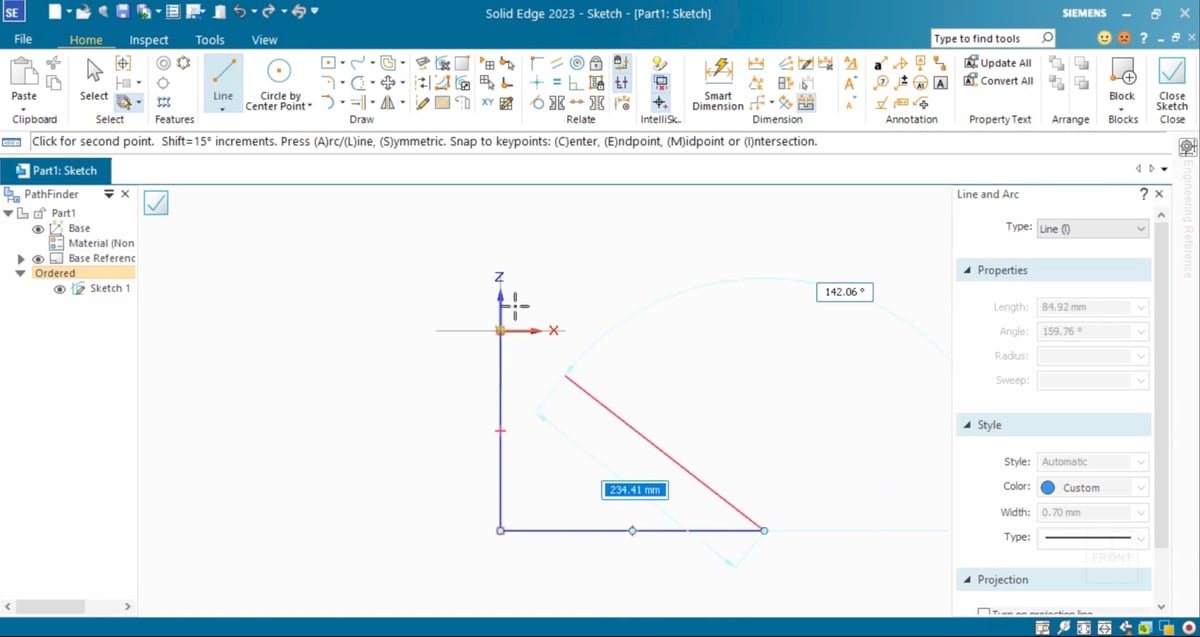Toggle visibility eye of Base

tap(38, 229)
